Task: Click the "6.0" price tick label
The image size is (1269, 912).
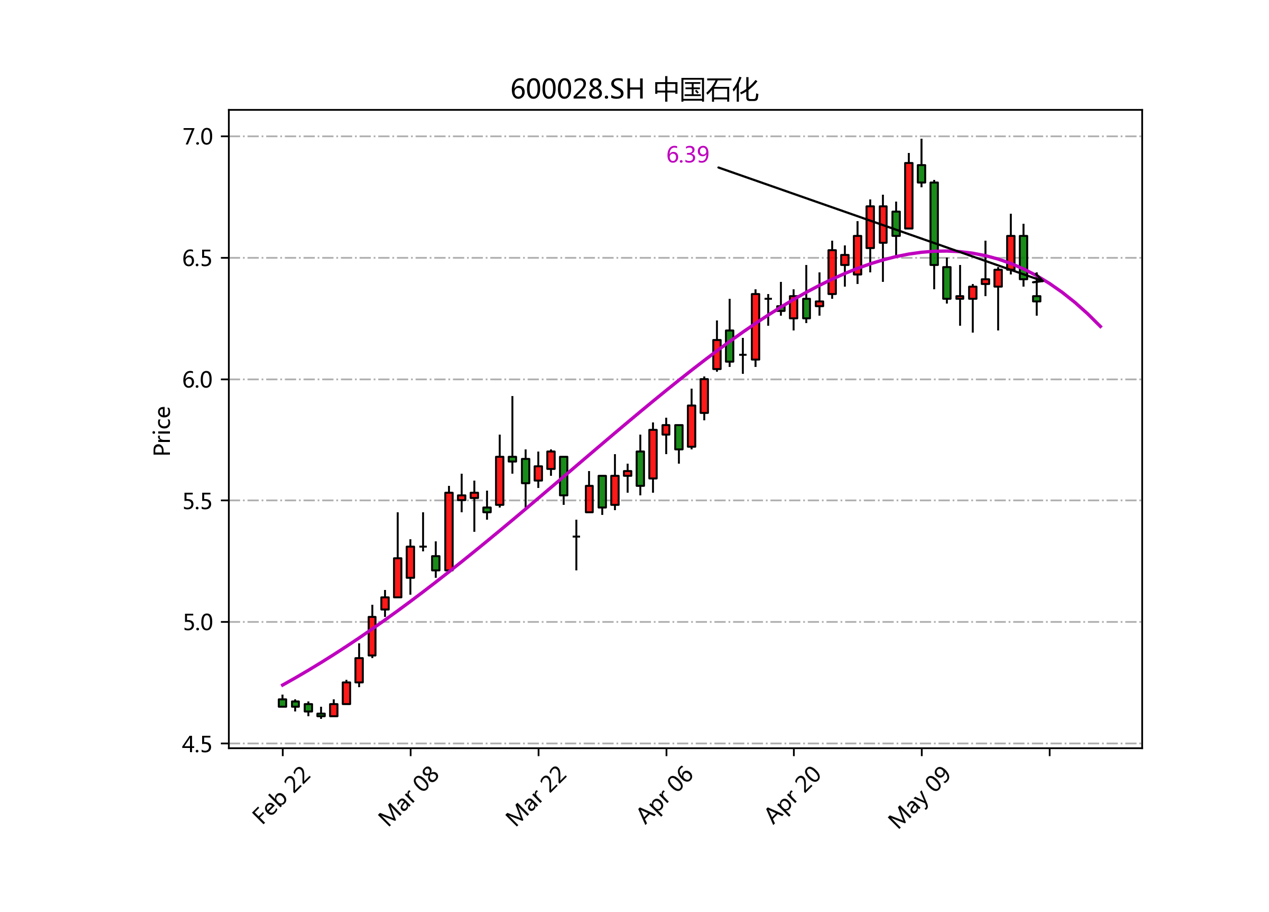Action: 200,379
